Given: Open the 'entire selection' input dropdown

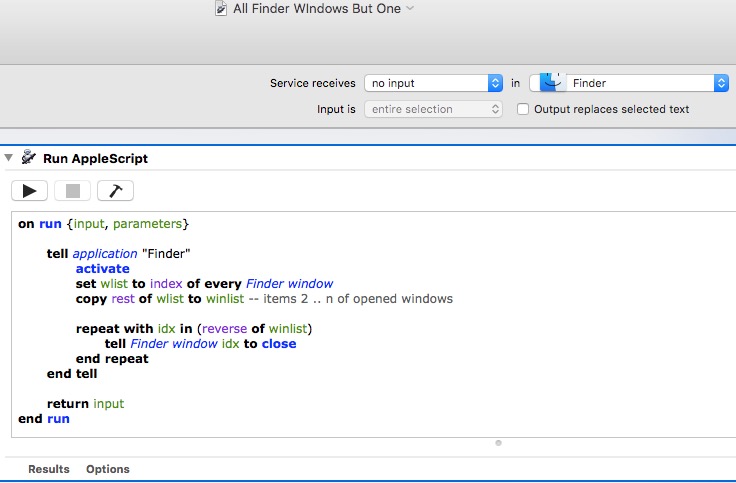Looking at the screenshot, I should (x=433, y=109).
